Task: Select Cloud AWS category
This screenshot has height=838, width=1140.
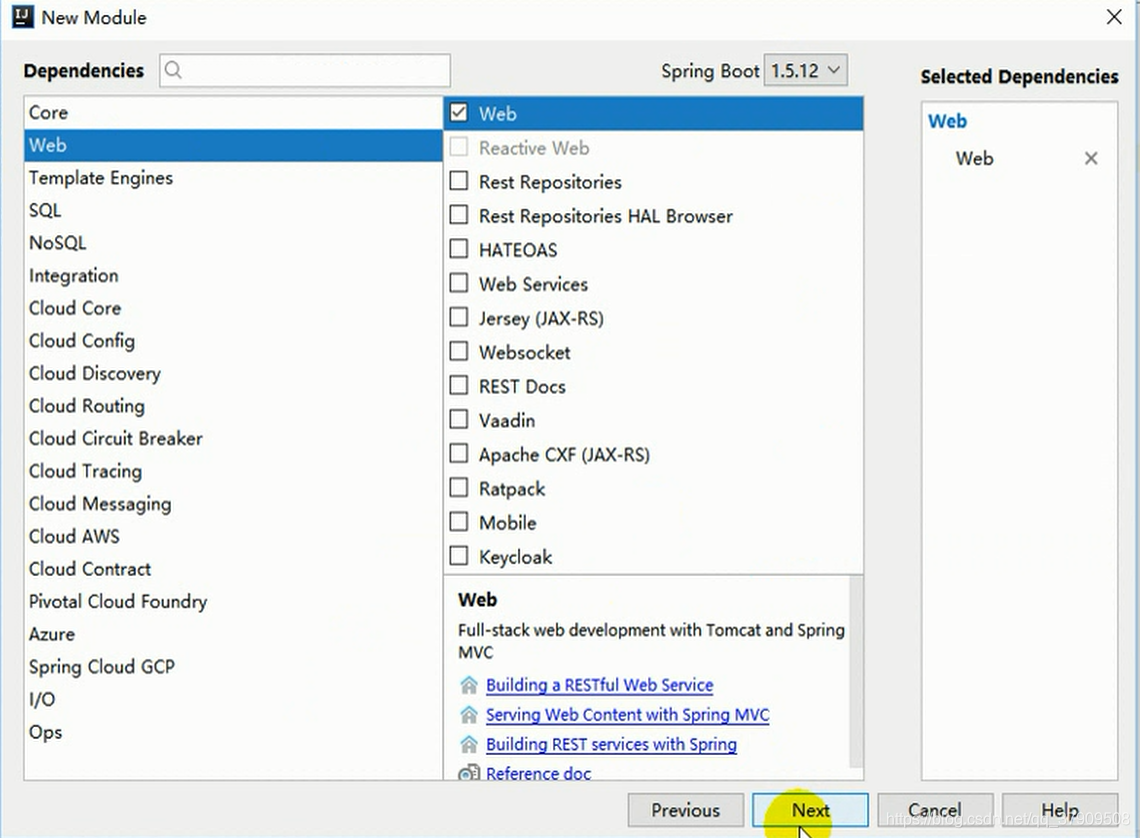Action: pyautogui.click(x=233, y=536)
